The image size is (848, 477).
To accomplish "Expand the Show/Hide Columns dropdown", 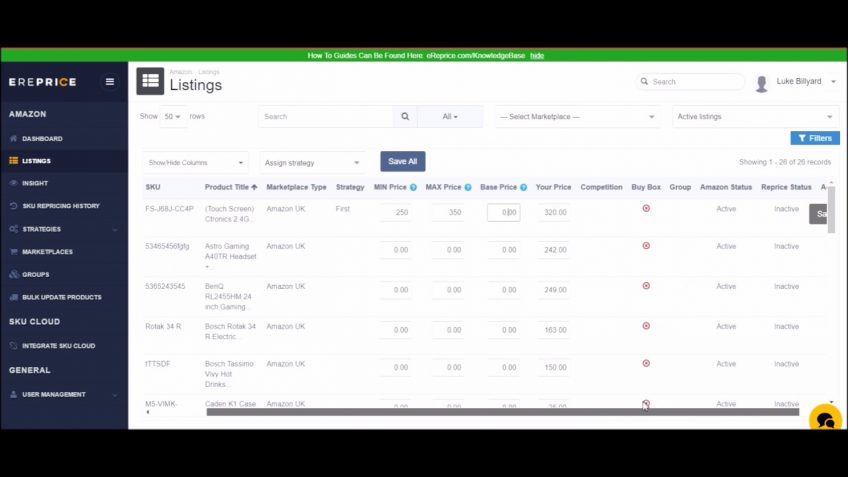I will 195,163.
